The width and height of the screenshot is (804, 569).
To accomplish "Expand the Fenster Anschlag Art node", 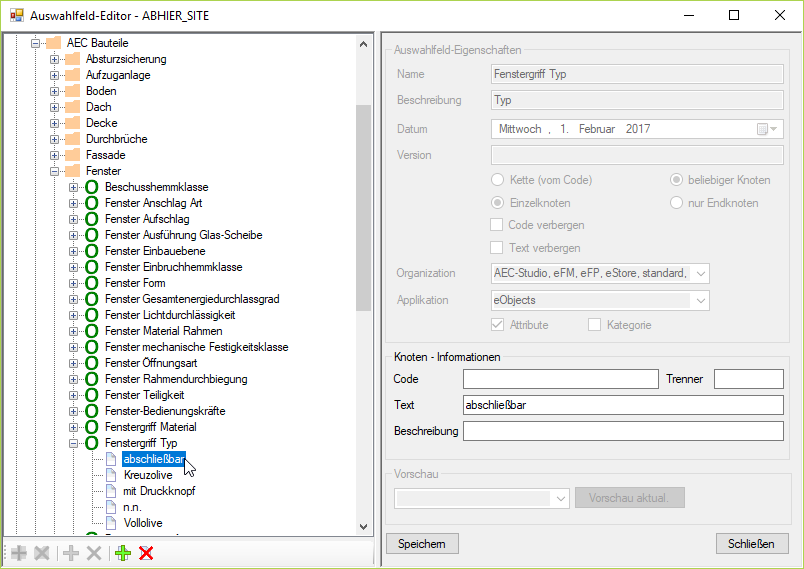I will (73, 203).
